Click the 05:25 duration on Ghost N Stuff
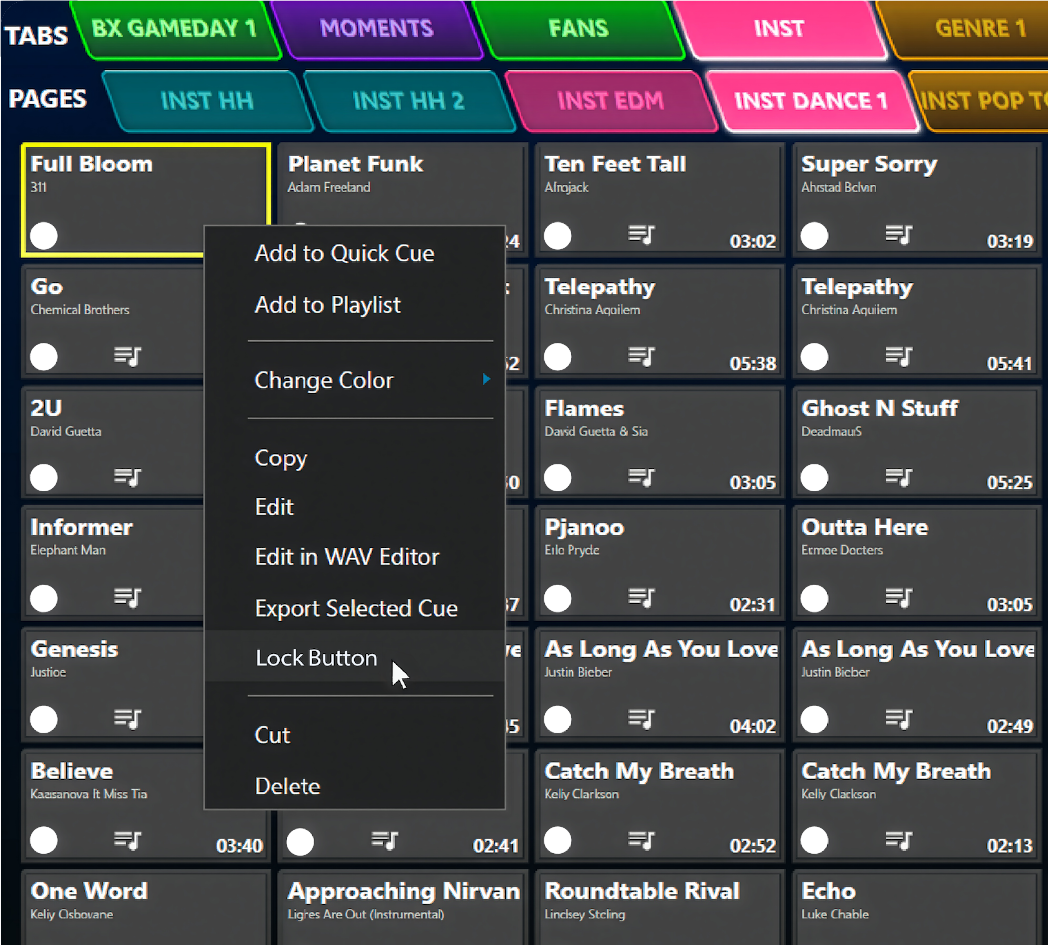The width and height of the screenshot is (1048, 945). 1010,483
